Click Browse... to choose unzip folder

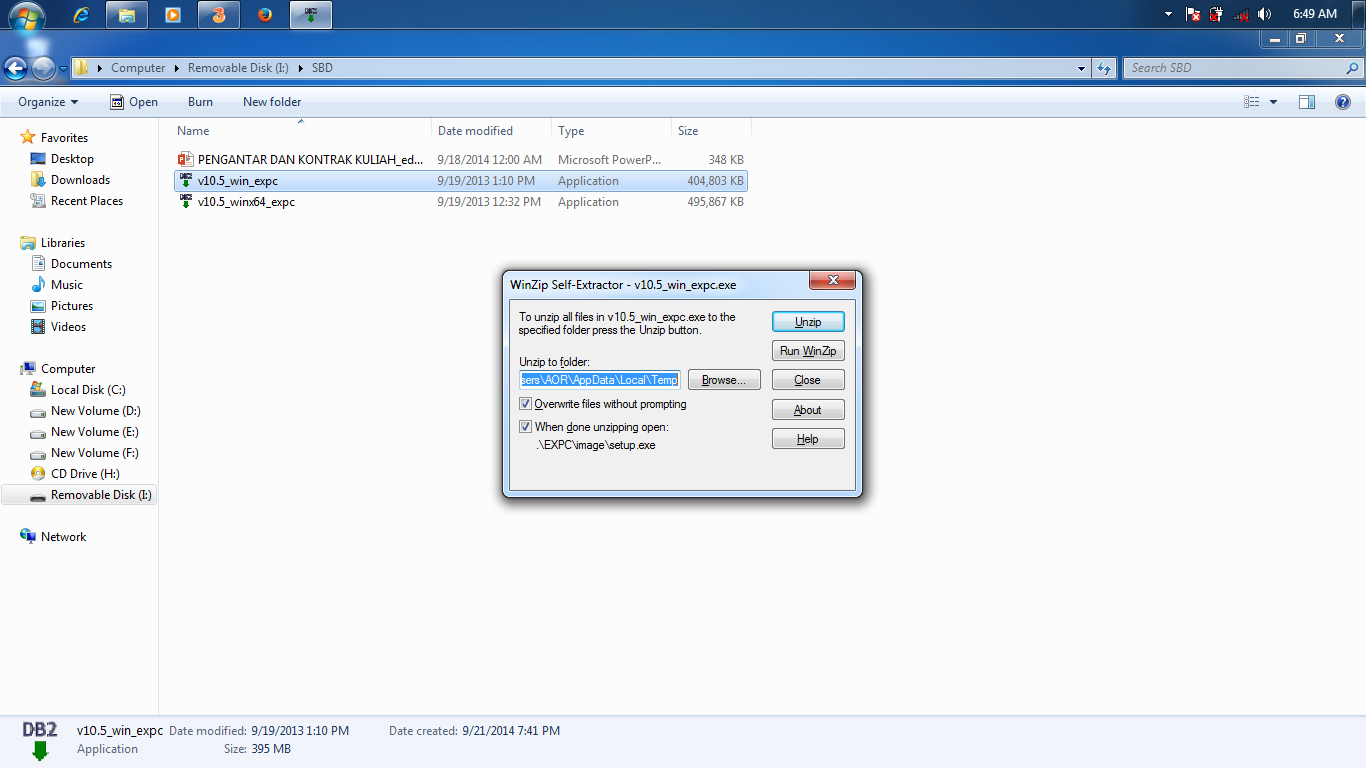(724, 380)
